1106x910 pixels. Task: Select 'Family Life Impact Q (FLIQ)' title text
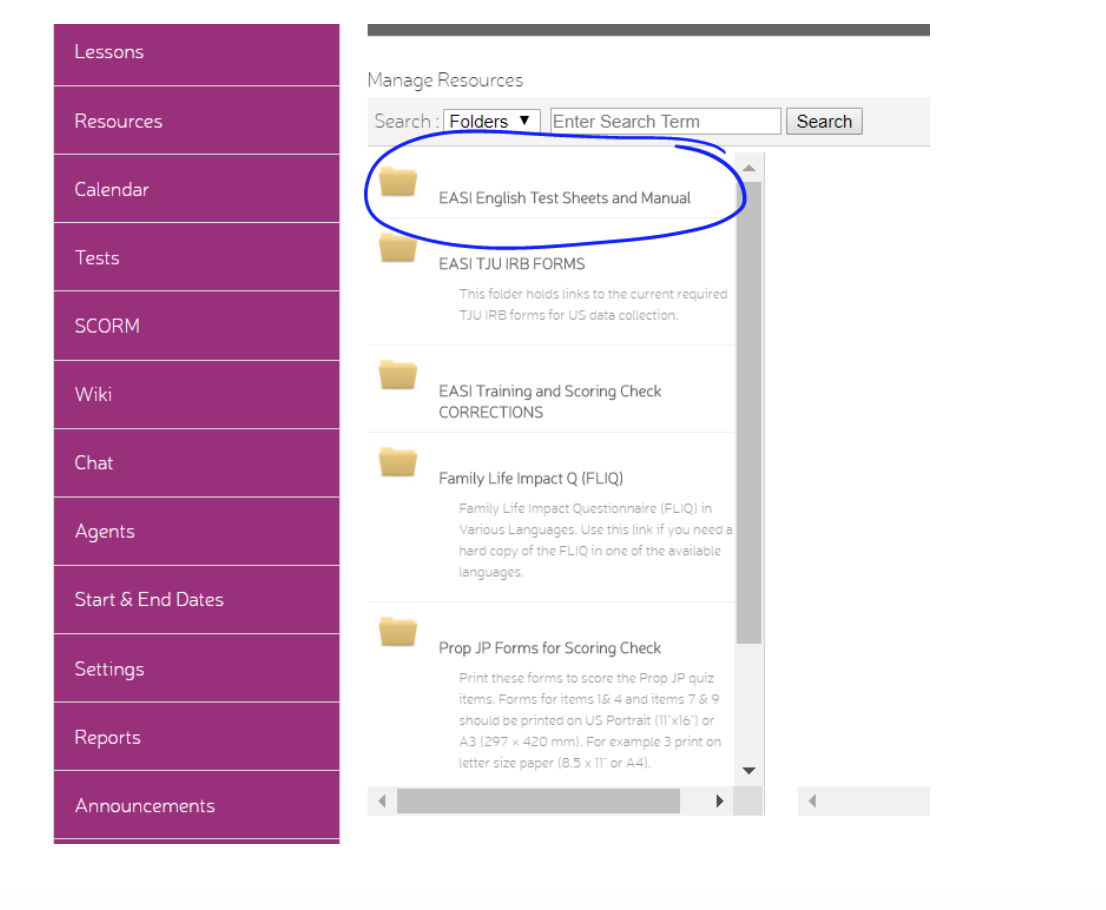(x=530, y=478)
